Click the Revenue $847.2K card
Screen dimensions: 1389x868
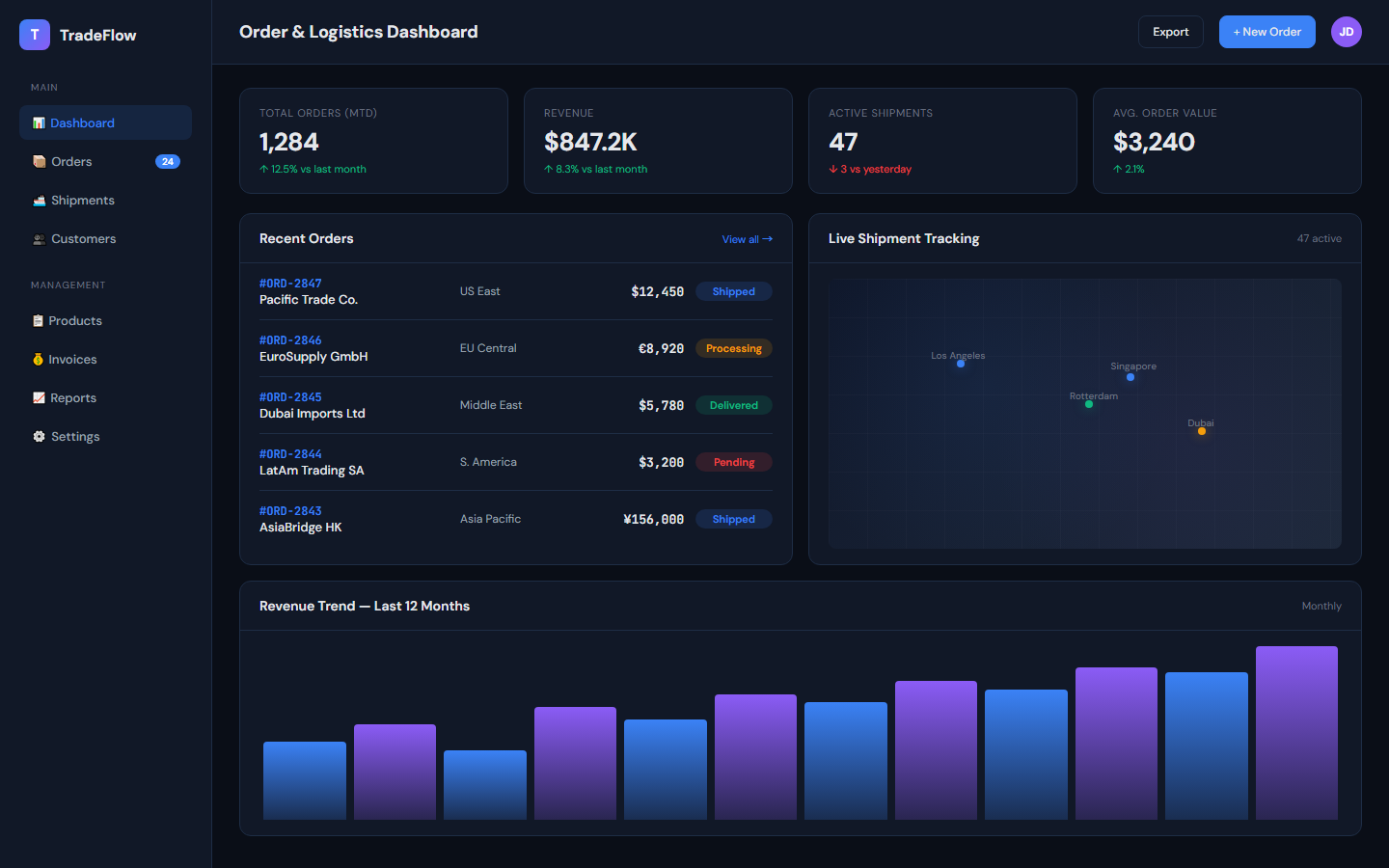click(658, 141)
